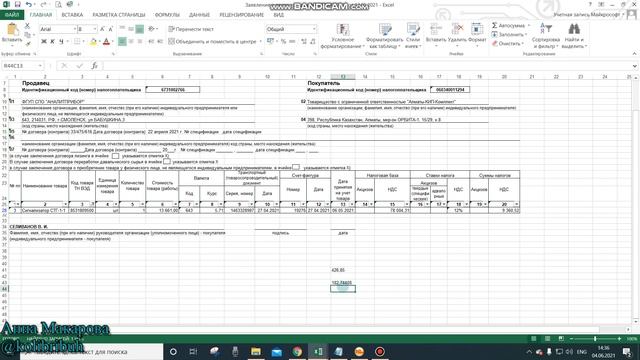The width and height of the screenshot is (640, 360).
Task: Switch to the РЕЦЕНЗИРОВАНИЕ tab
Action: point(242,15)
